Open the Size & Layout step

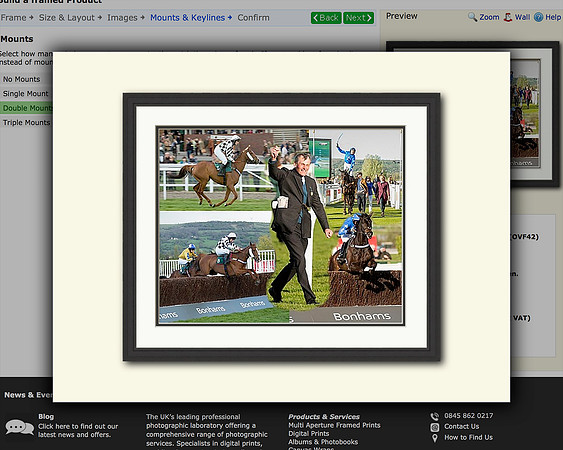coord(67,18)
